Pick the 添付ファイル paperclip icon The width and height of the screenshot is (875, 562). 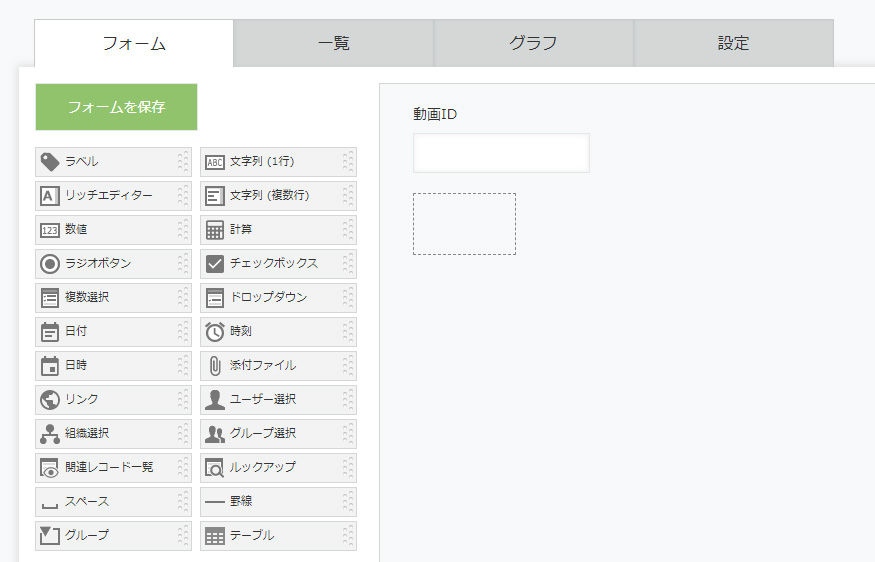tap(215, 366)
